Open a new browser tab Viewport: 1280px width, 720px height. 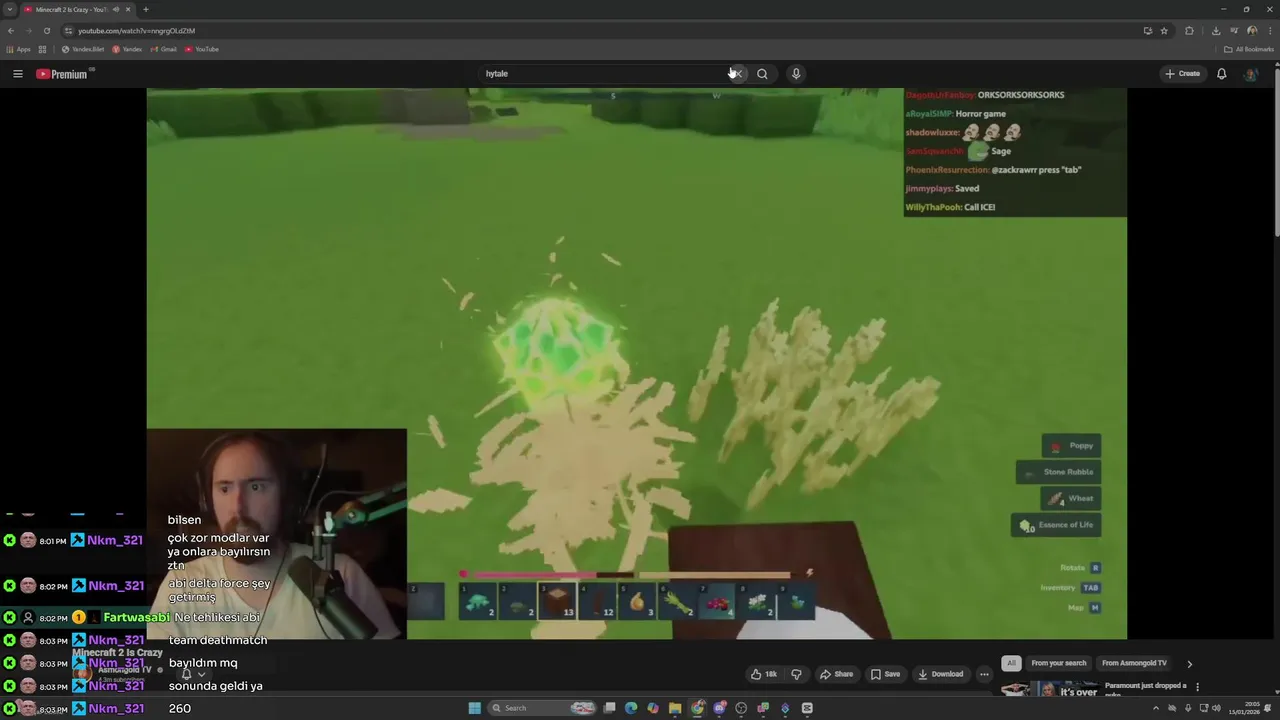(x=145, y=9)
